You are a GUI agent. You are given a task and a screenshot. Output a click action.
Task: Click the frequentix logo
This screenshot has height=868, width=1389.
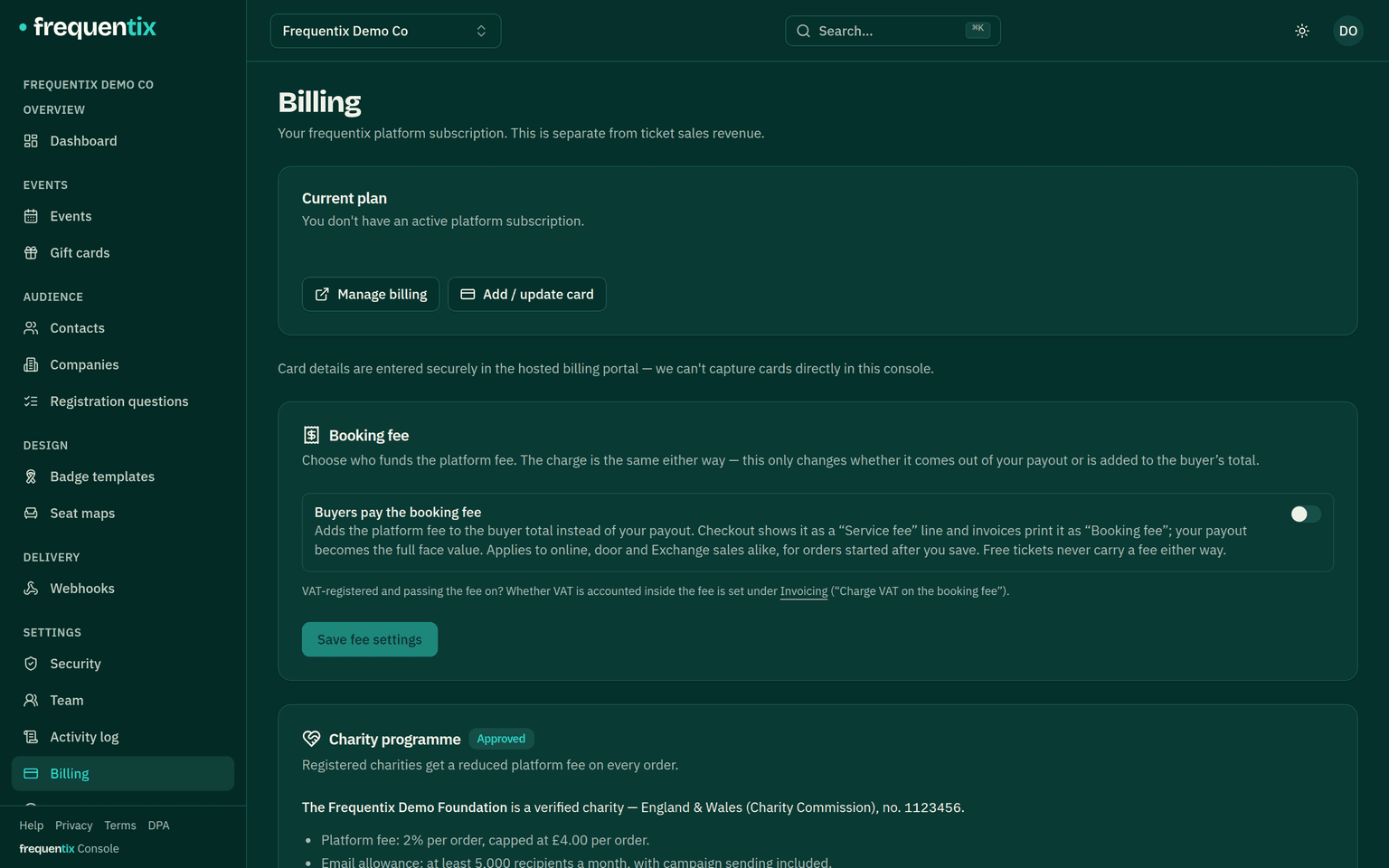tap(88, 27)
